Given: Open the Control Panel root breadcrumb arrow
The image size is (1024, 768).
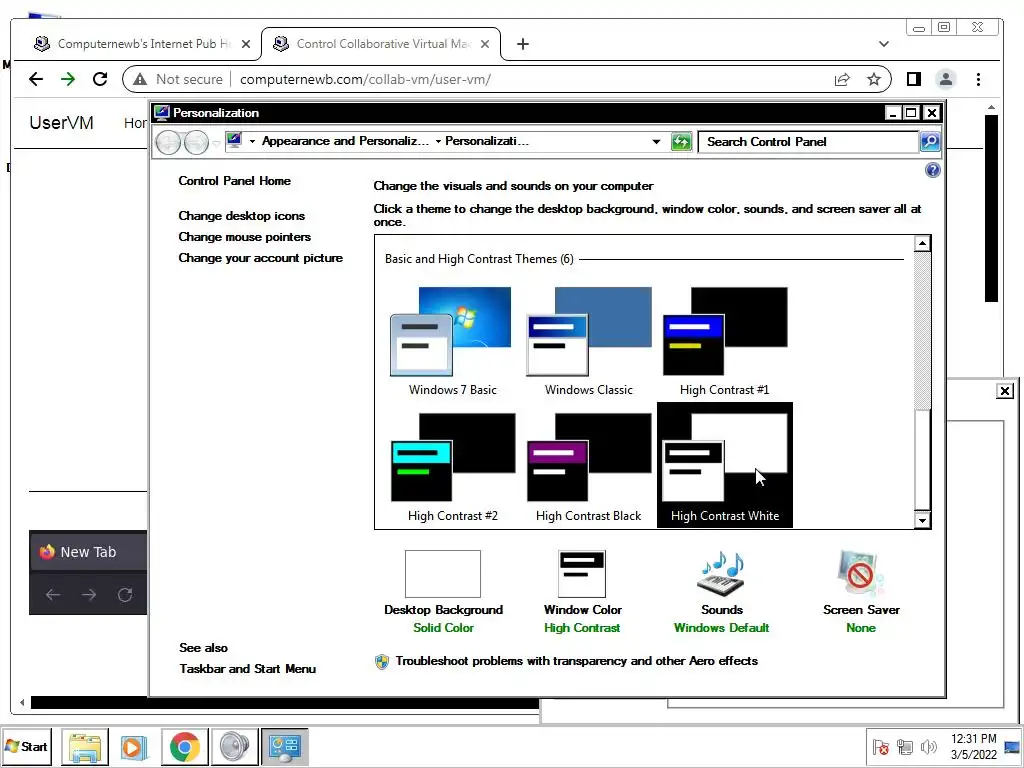Looking at the screenshot, I should click(x=252, y=142).
